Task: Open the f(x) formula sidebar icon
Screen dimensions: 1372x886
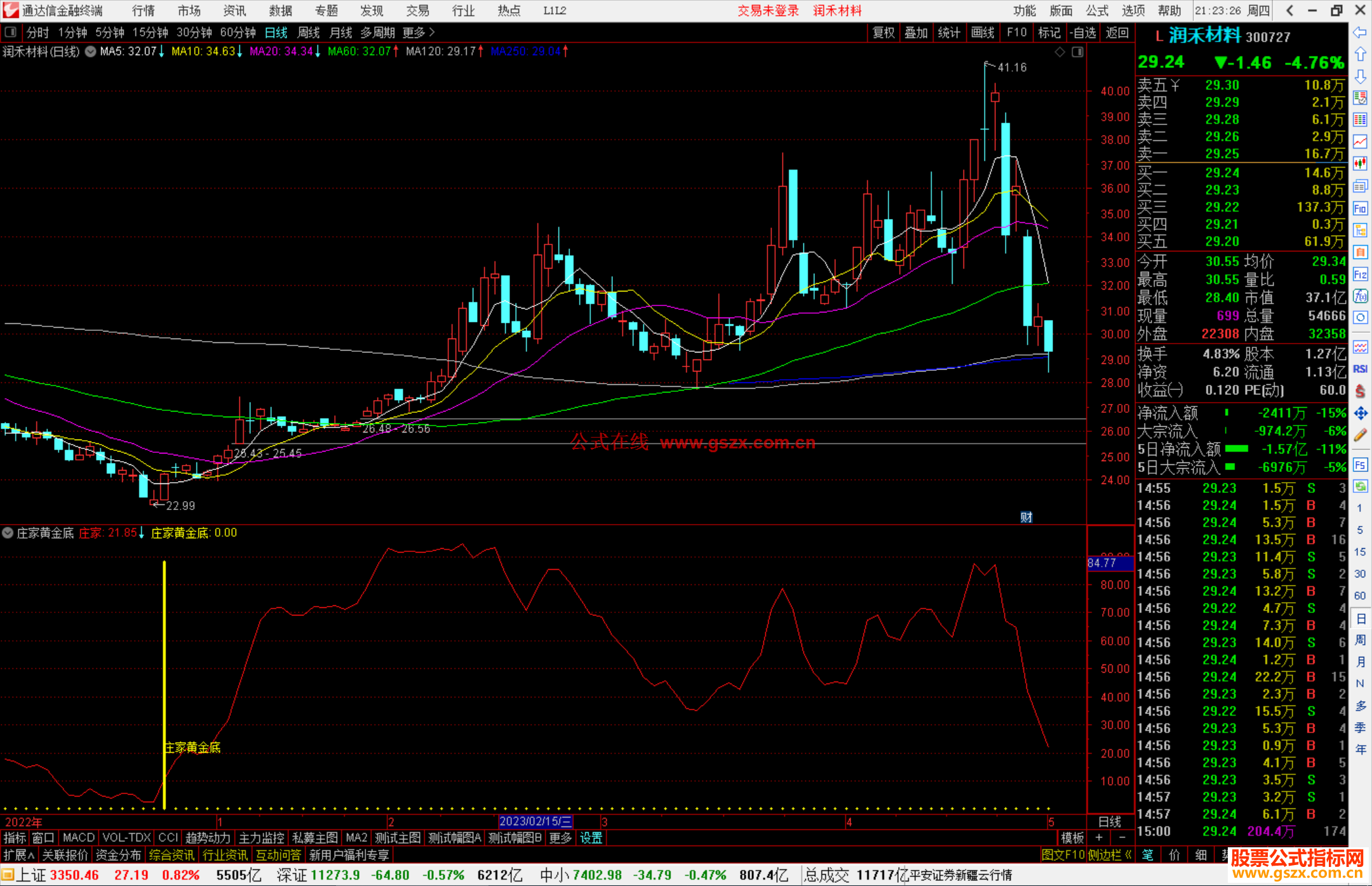Action: [1360, 296]
